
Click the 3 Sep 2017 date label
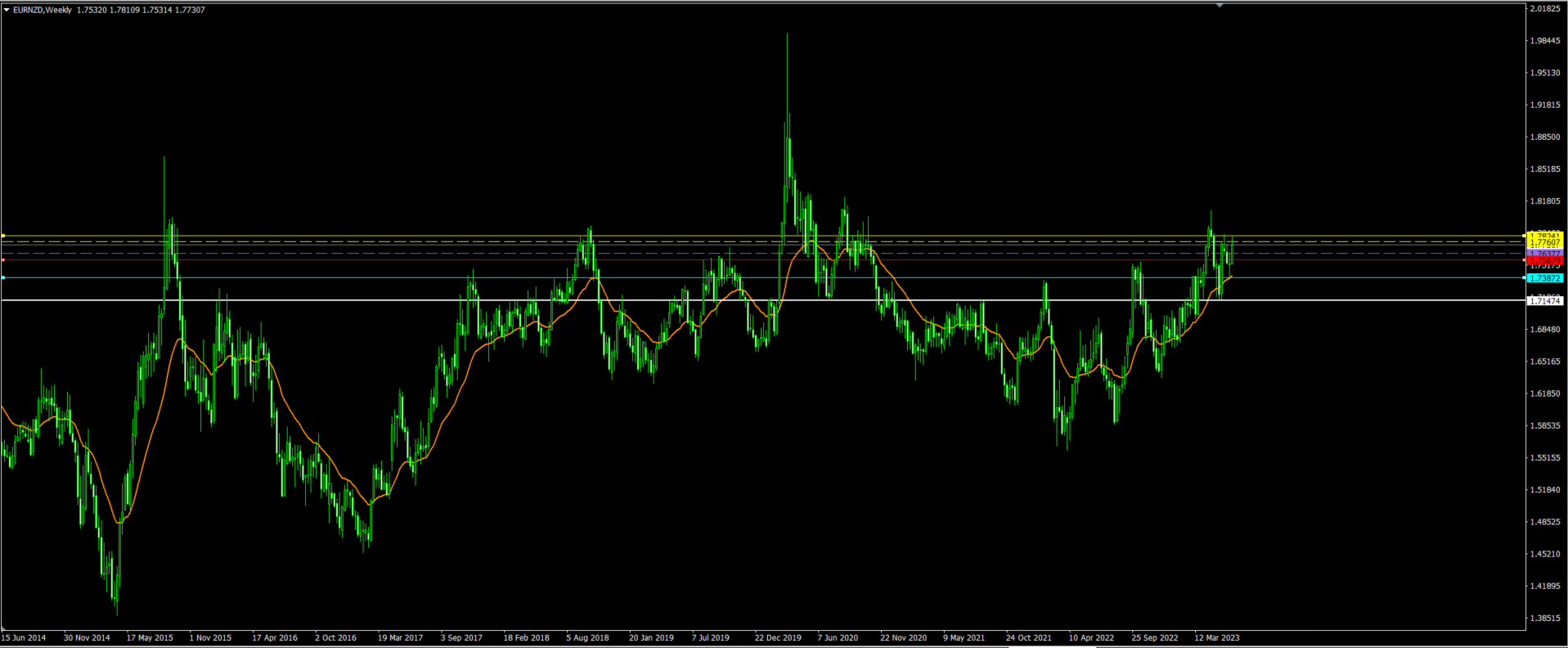pyautogui.click(x=461, y=637)
